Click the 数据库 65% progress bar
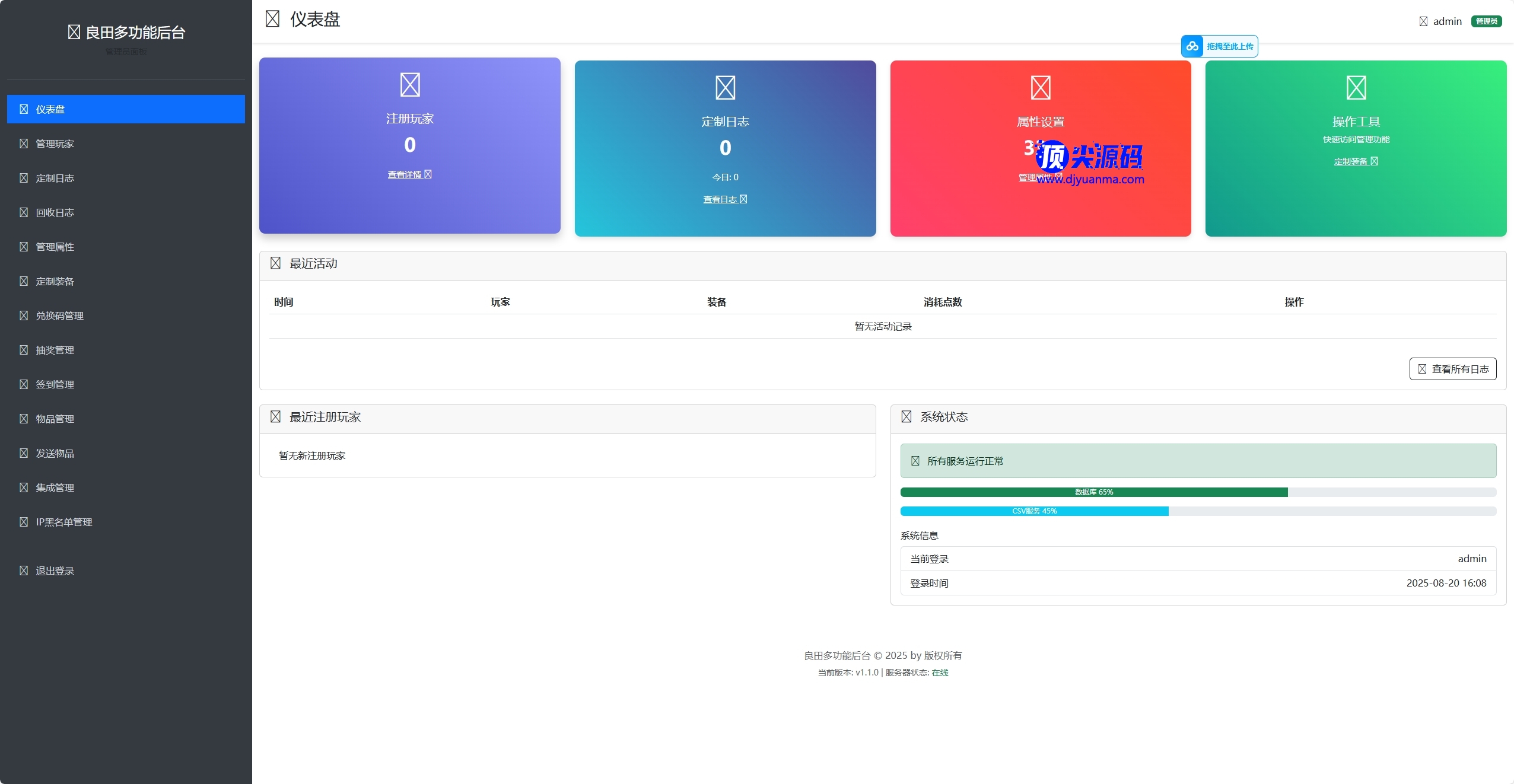1514x784 pixels. 1093,492
